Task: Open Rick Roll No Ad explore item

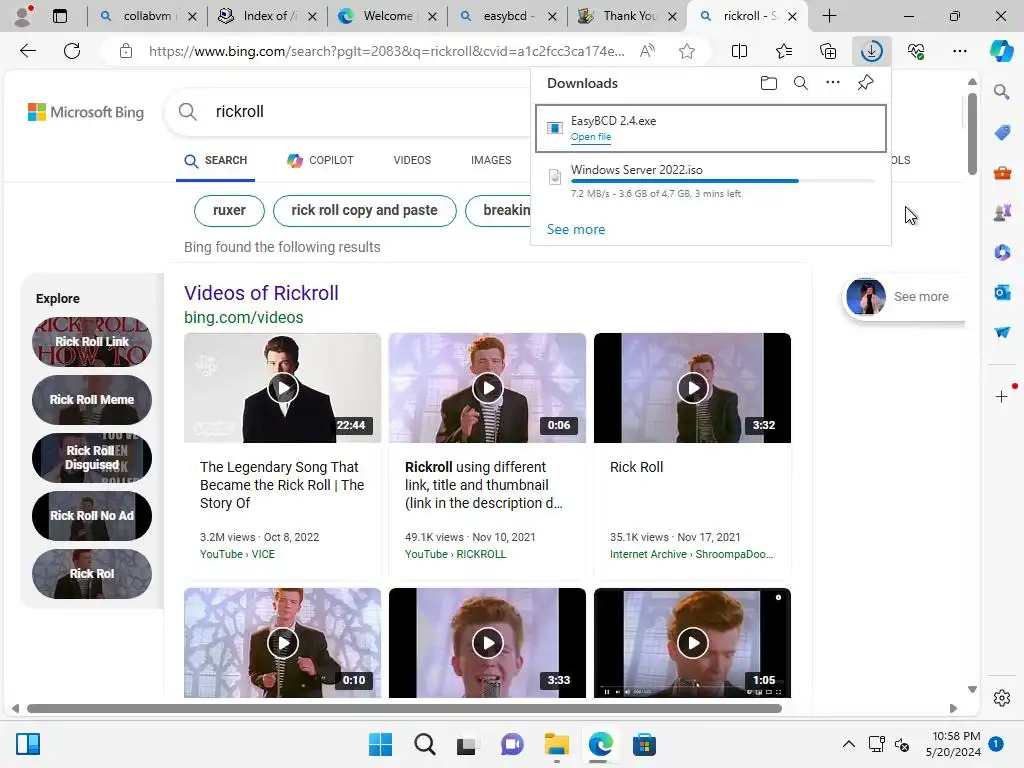Action: click(91, 516)
